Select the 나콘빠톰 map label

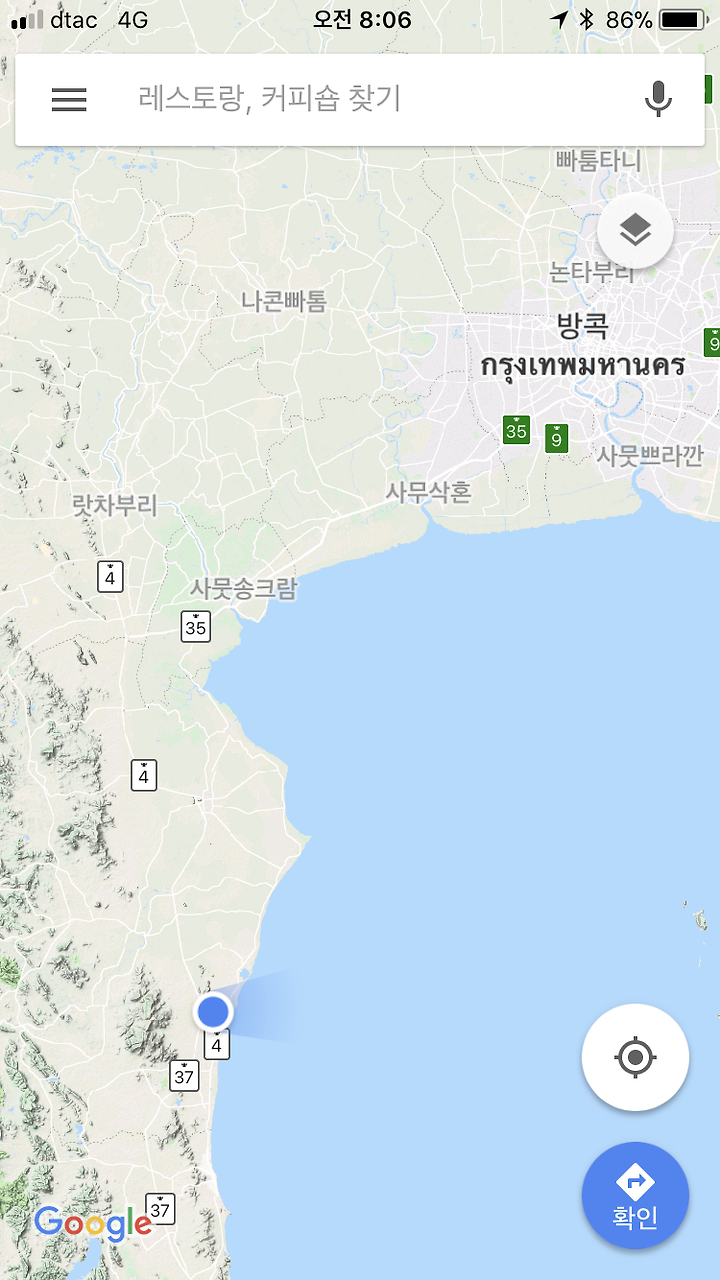pos(284,301)
